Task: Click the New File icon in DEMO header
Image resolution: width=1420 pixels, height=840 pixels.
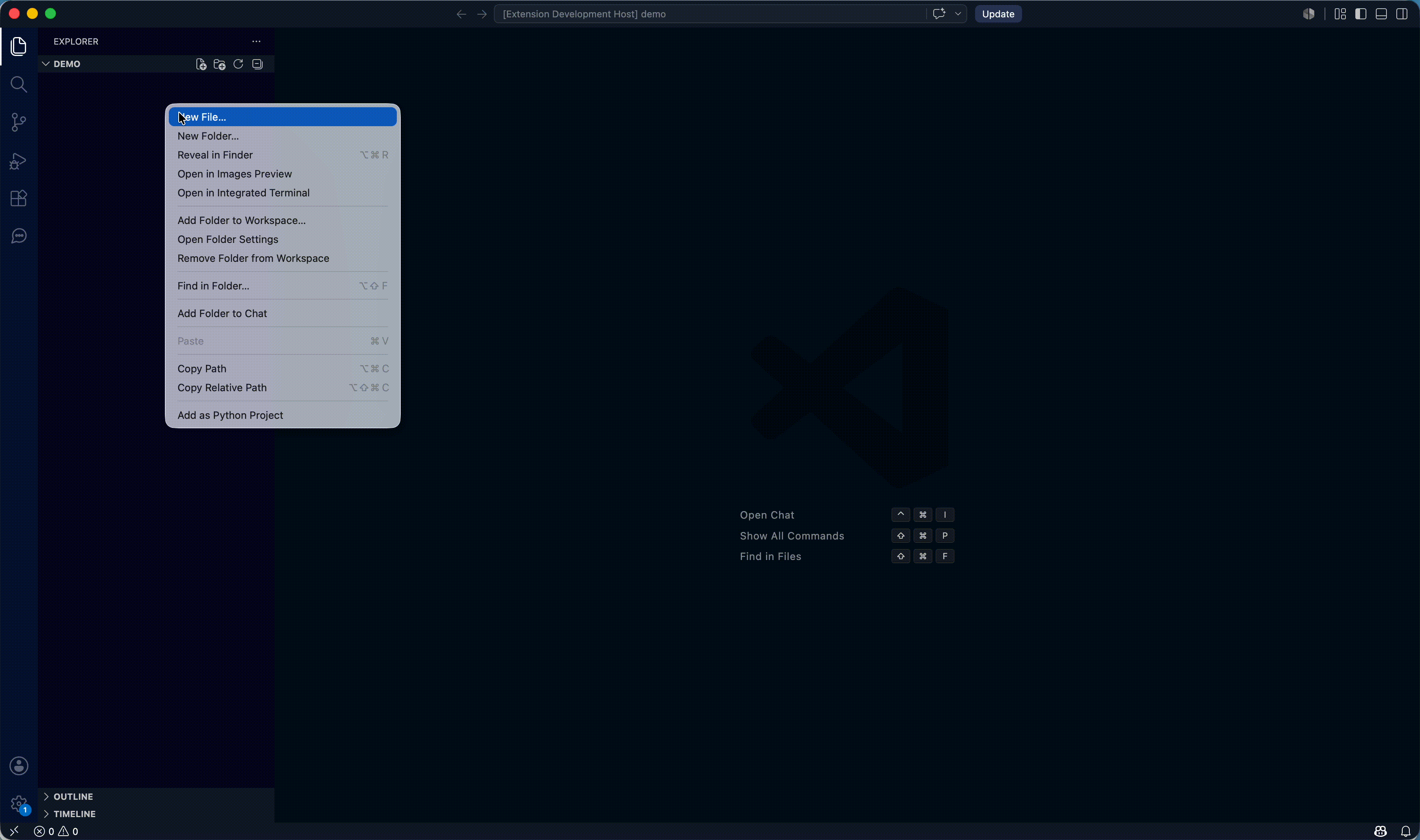Action: 201,64
